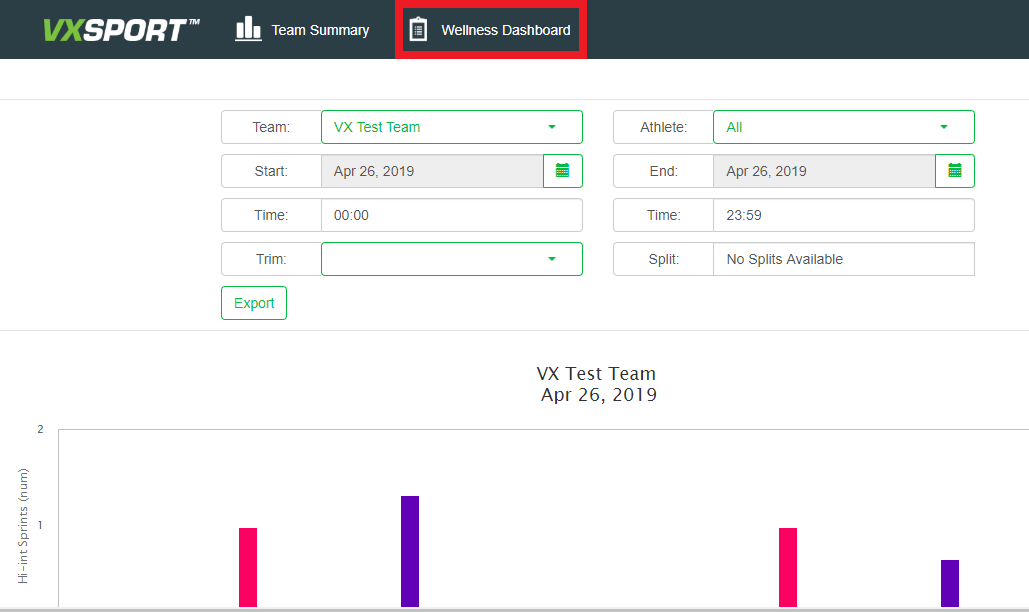1029x612 pixels.
Task: Click the y-axis value 2
Action: (40, 429)
